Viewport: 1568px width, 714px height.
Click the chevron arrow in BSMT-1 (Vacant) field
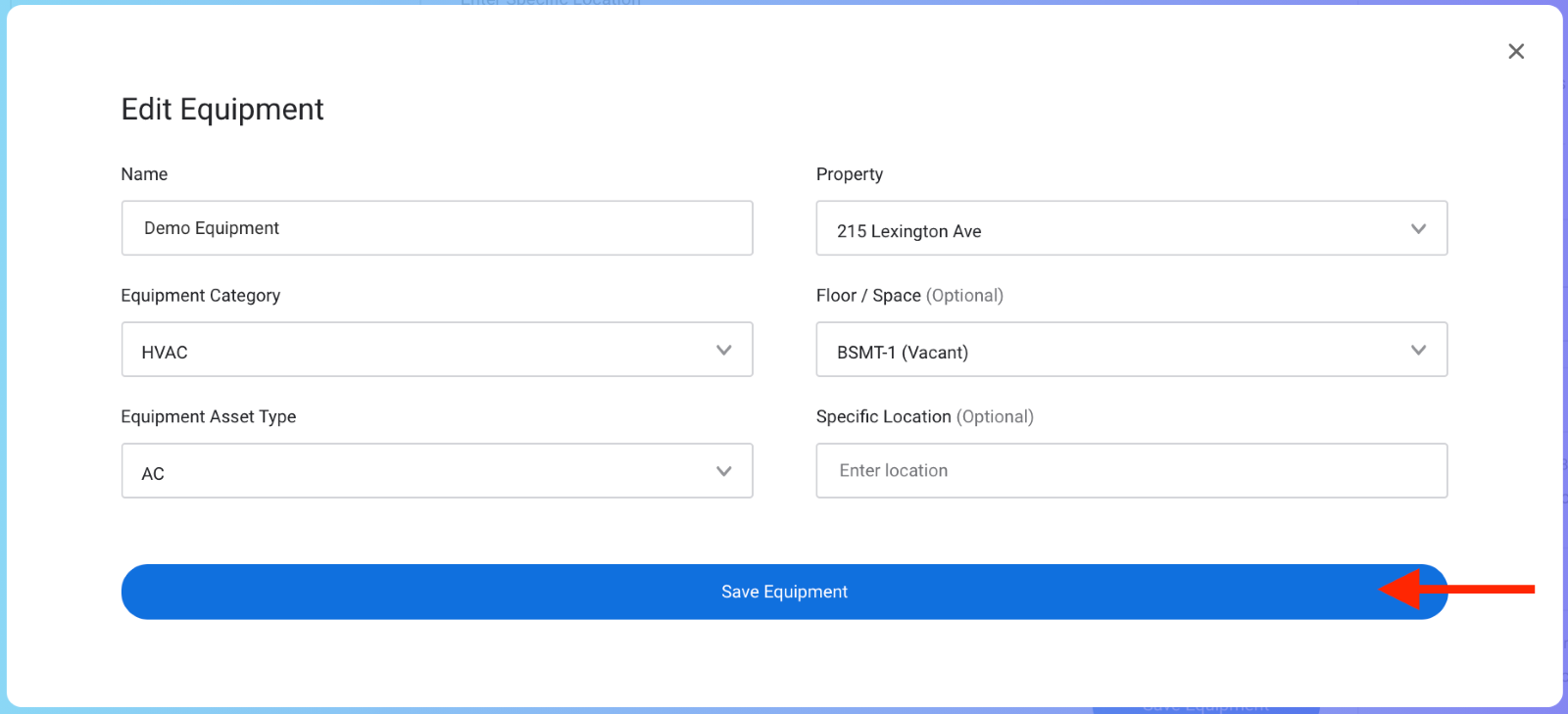[1418, 350]
